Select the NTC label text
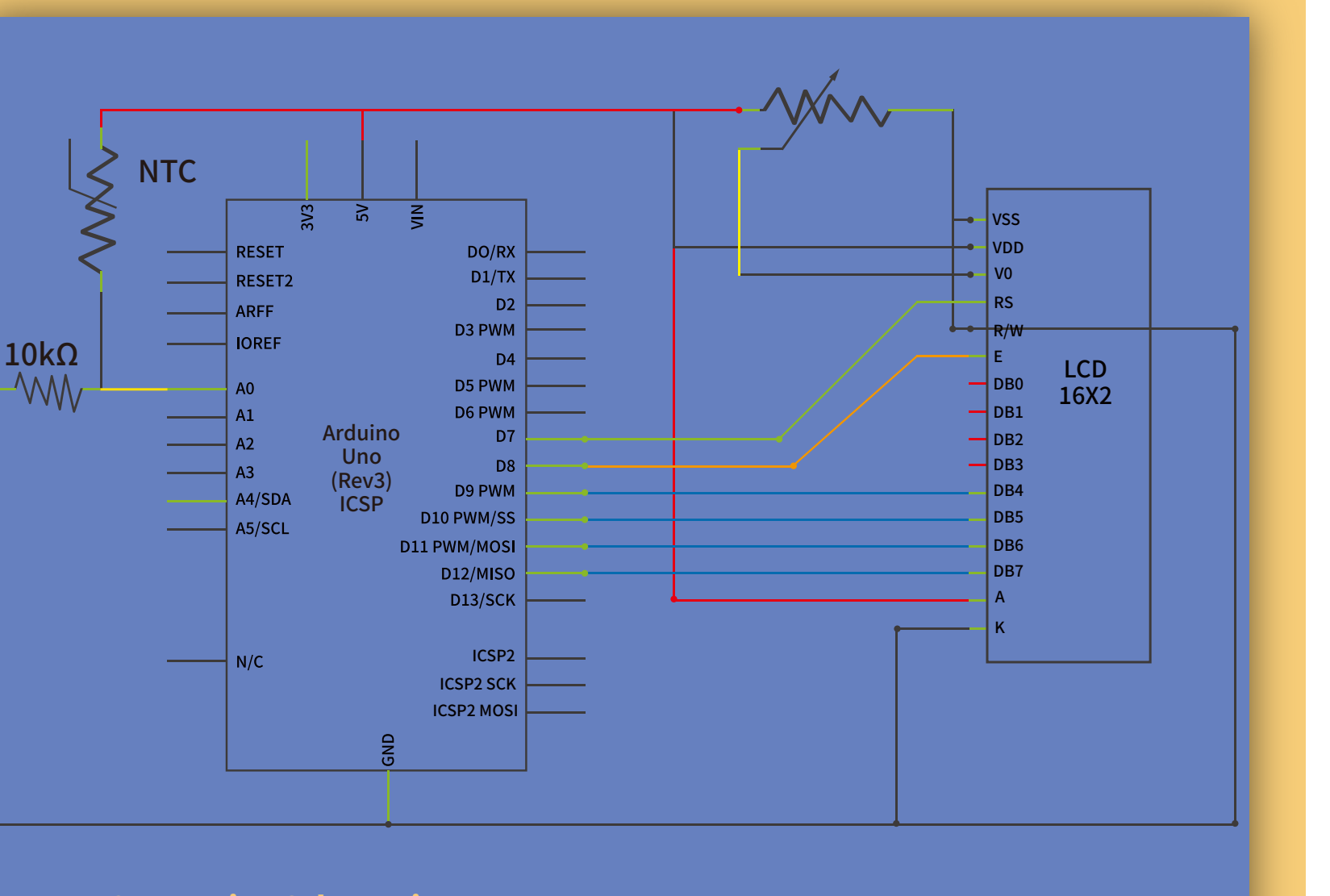1330x896 pixels. click(168, 172)
